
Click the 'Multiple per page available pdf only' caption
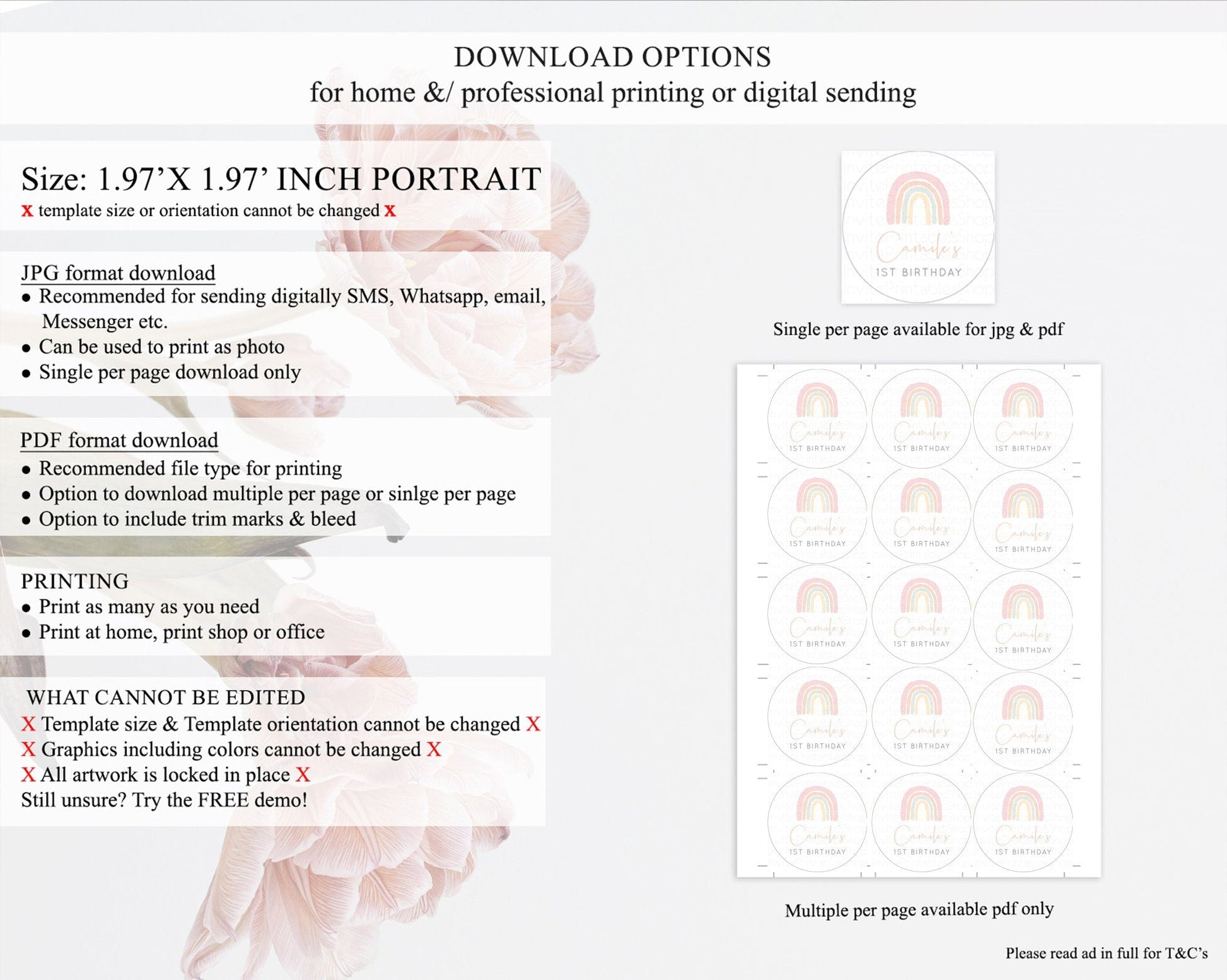(x=919, y=909)
